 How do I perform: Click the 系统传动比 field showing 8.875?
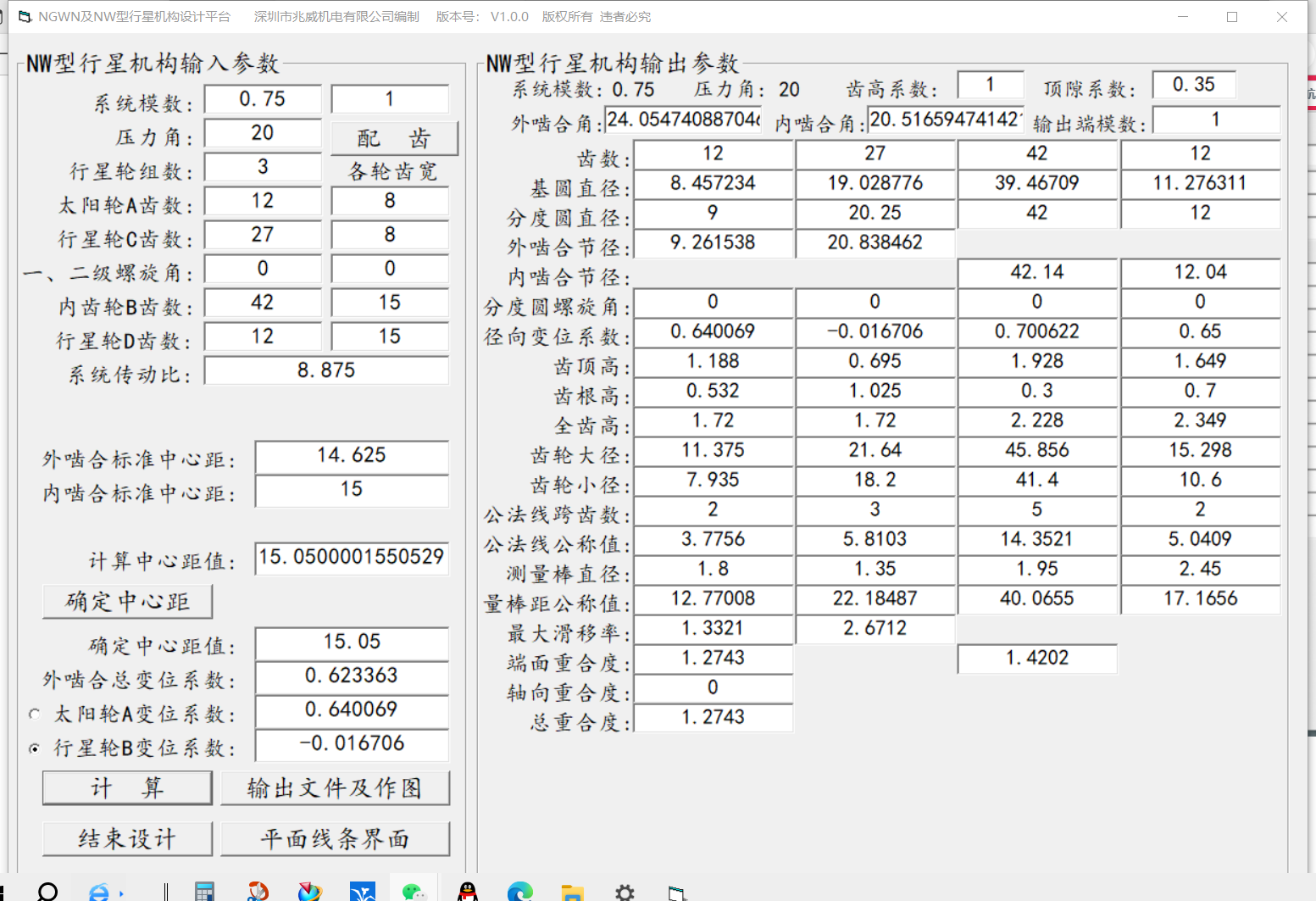click(326, 370)
